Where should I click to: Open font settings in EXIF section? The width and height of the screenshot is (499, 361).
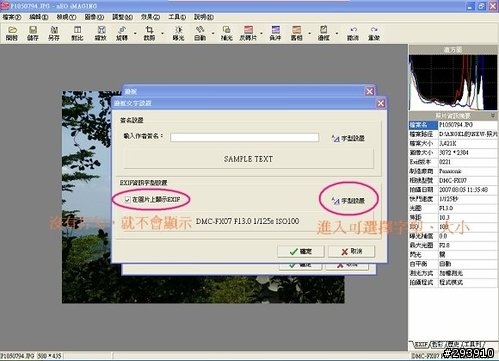348,201
